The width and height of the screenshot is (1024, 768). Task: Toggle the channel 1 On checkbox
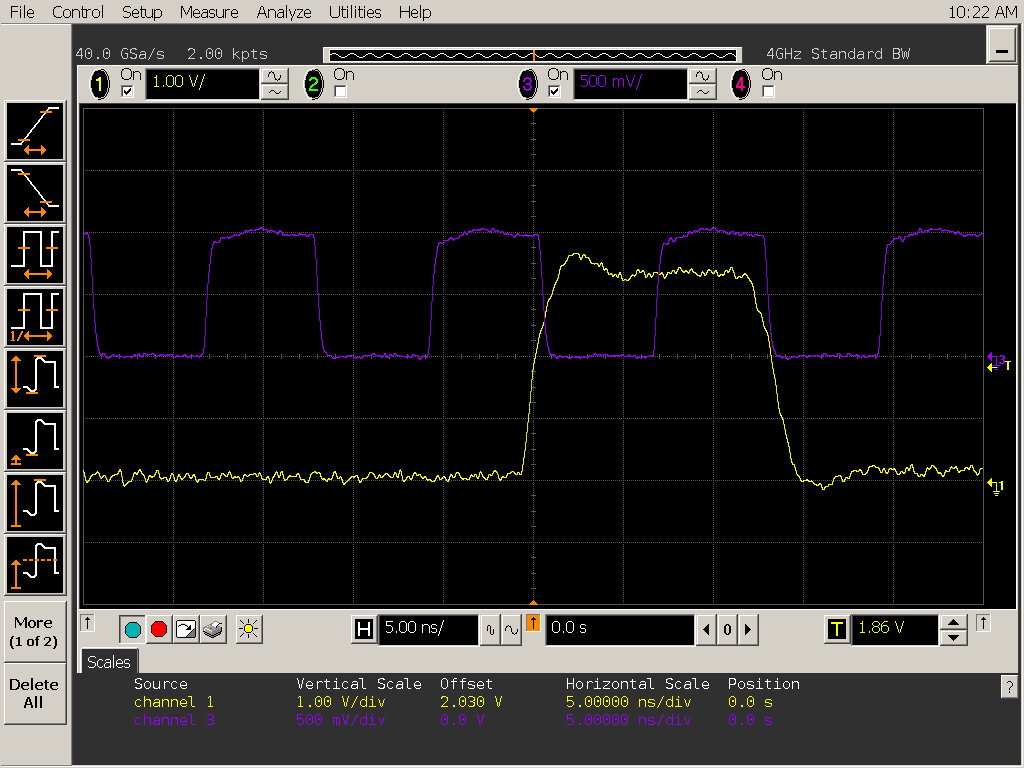coord(127,92)
